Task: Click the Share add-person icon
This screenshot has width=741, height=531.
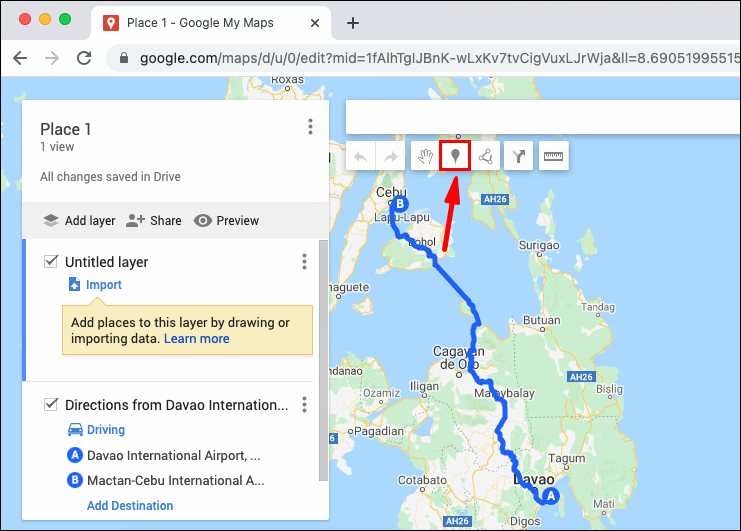Action: click(x=135, y=221)
